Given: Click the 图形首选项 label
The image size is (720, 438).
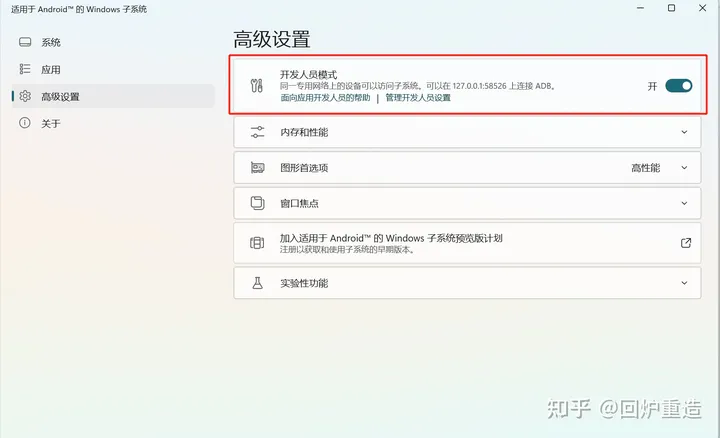Looking at the screenshot, I should [304, 168].
